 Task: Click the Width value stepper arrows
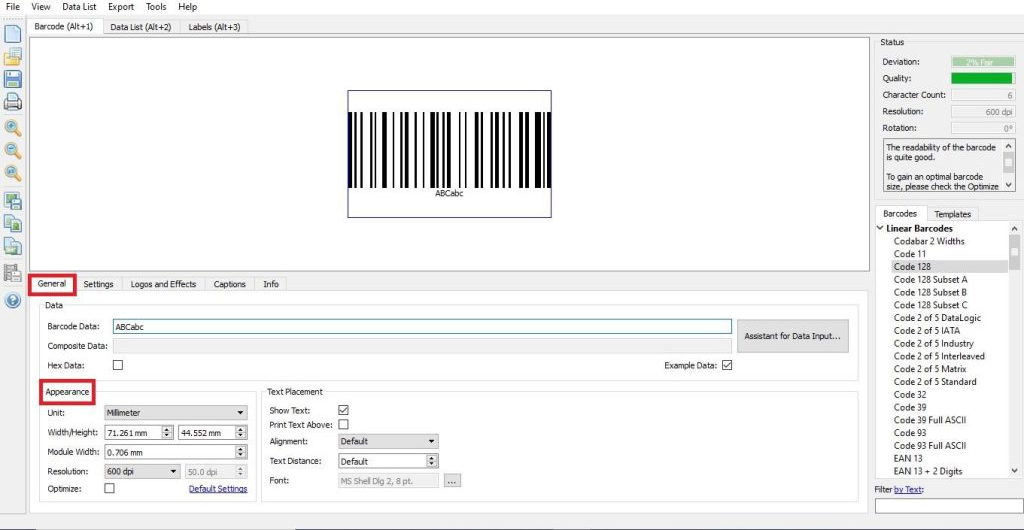click(x=167, y=432)
